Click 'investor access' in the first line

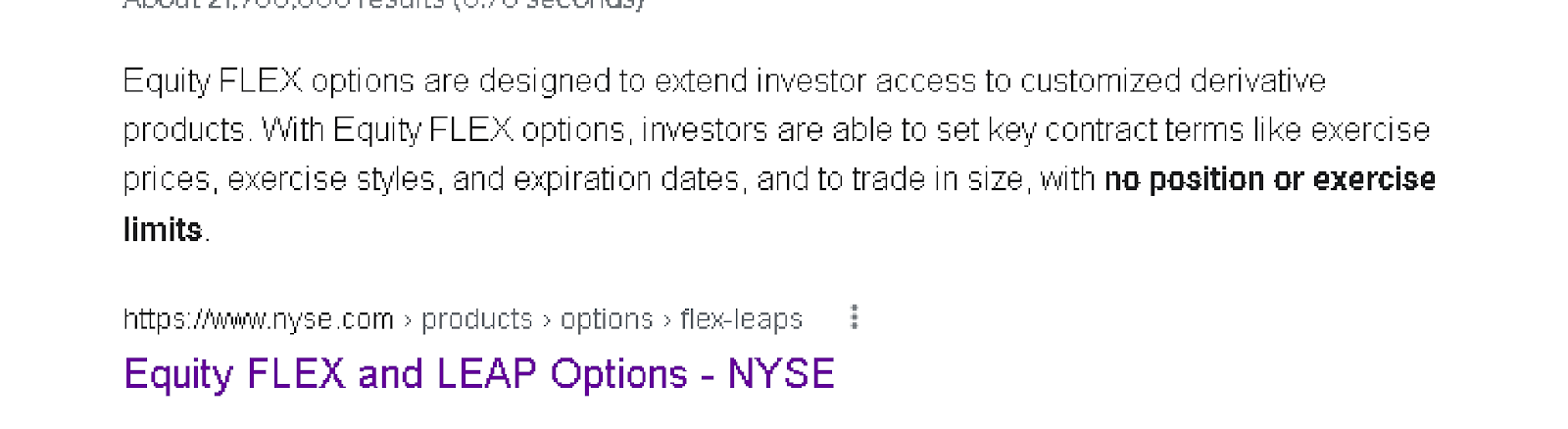point(865,80)
